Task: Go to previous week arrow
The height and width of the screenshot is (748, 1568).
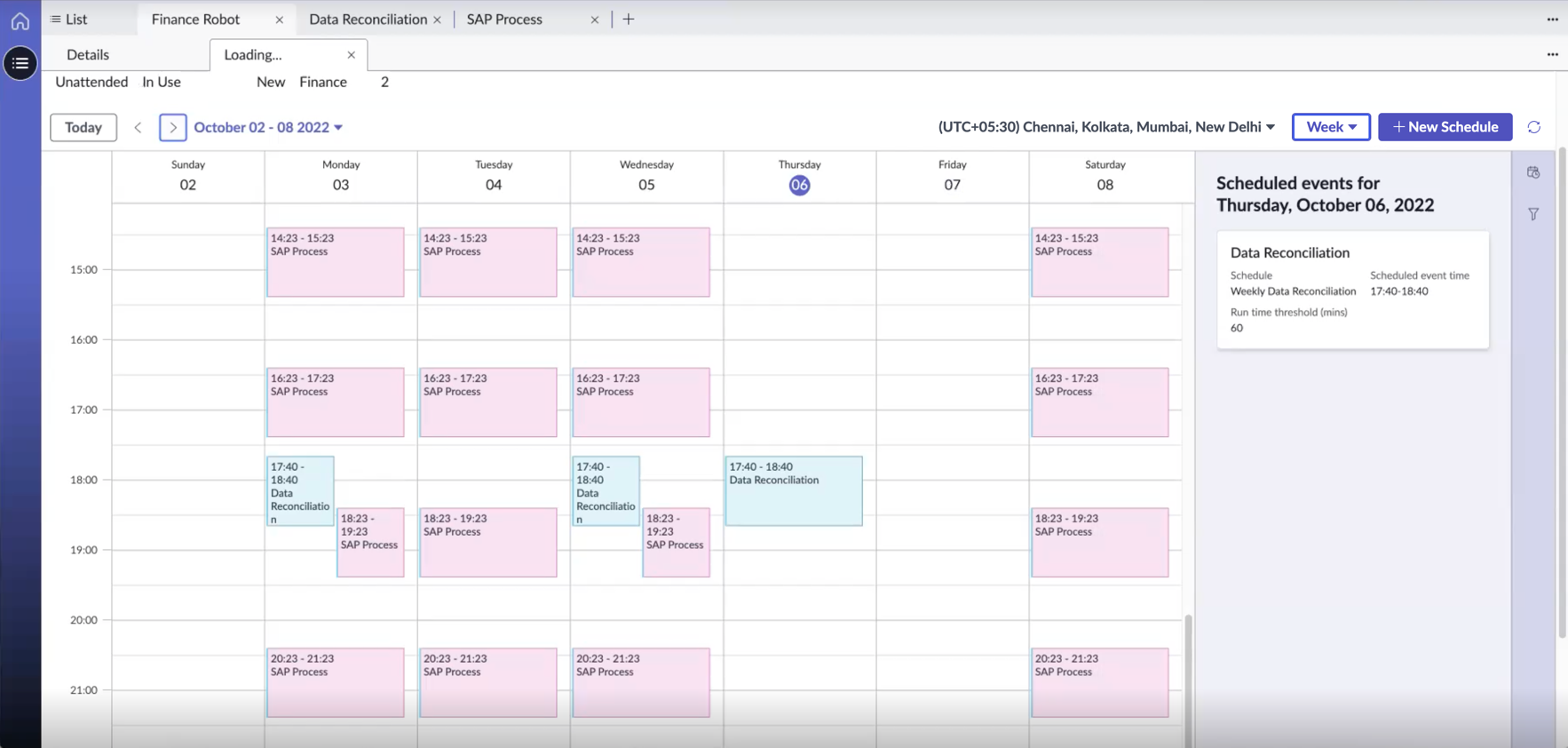Action: [138, 127]
